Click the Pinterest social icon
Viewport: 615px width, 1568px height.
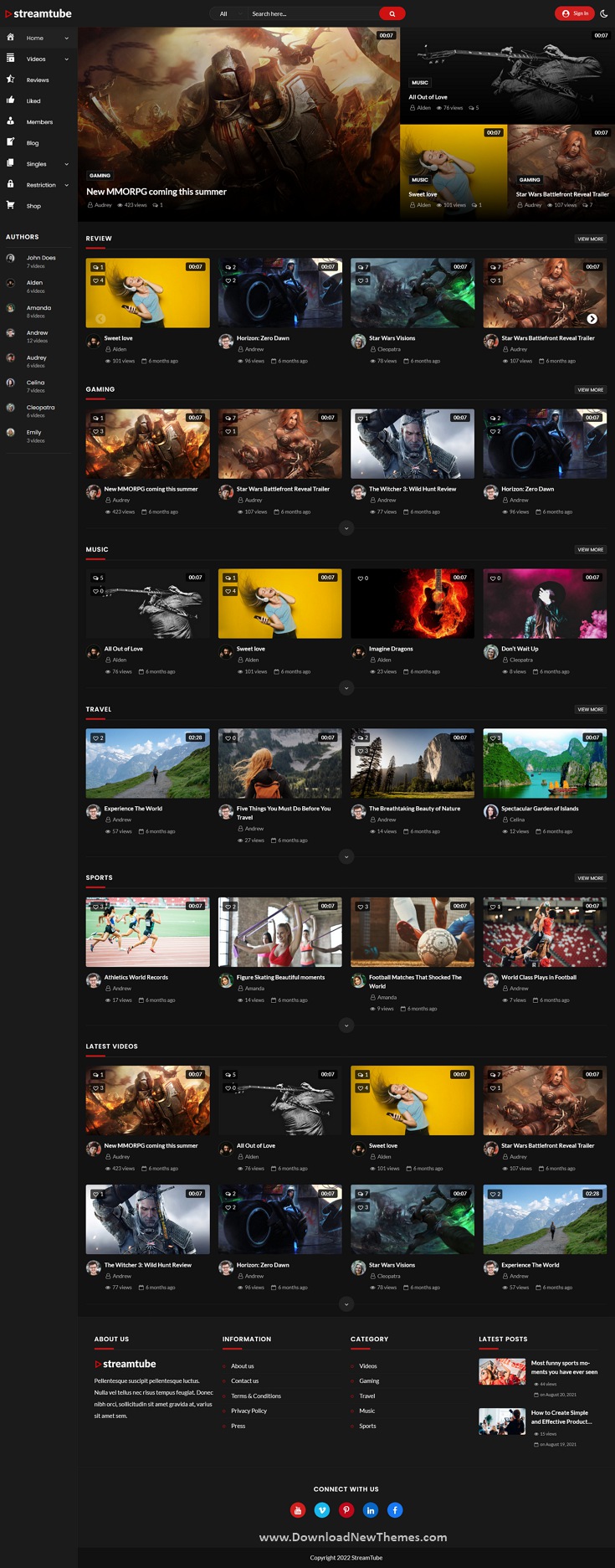click(346, 1509)
